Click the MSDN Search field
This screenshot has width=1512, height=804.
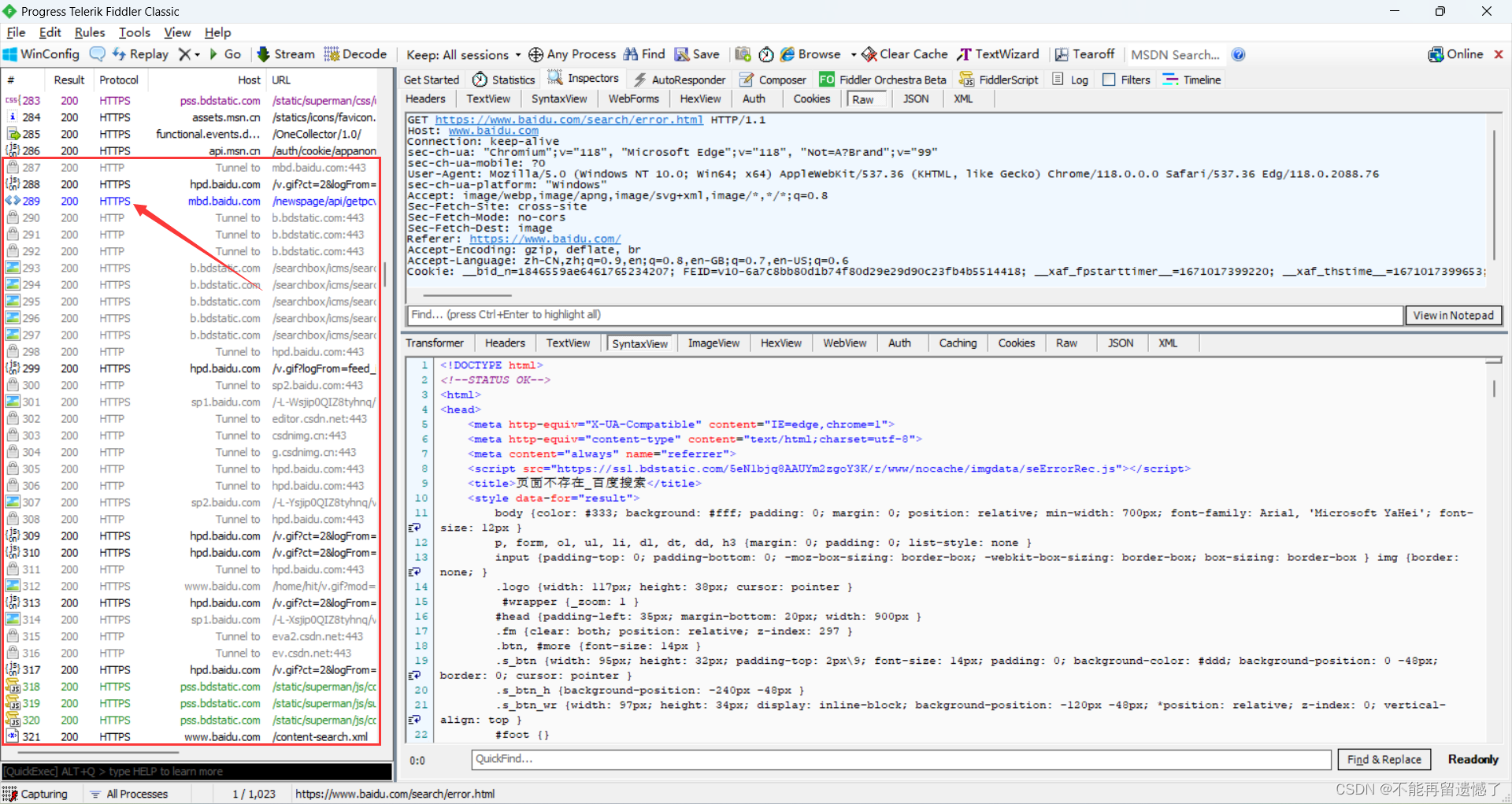tap(1175, 54)
